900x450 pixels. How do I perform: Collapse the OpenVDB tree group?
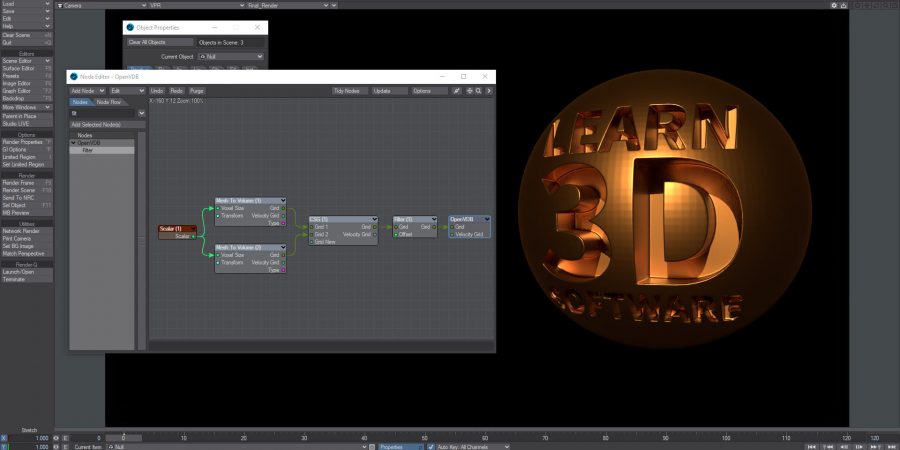[73, 143]
